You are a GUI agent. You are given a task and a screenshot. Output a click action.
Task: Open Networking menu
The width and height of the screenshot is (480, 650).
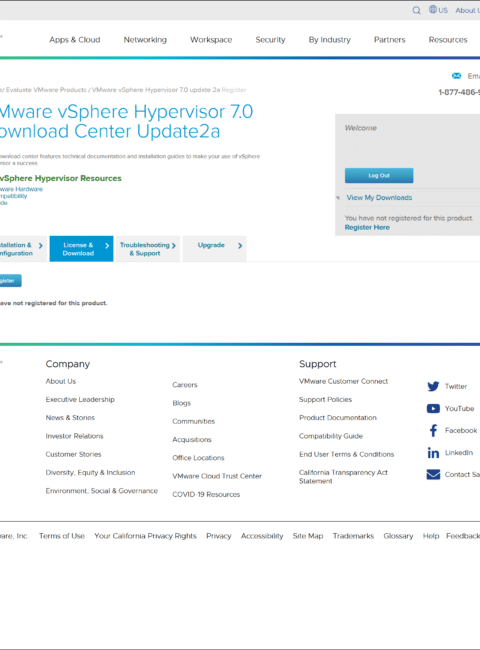[145, 40]
